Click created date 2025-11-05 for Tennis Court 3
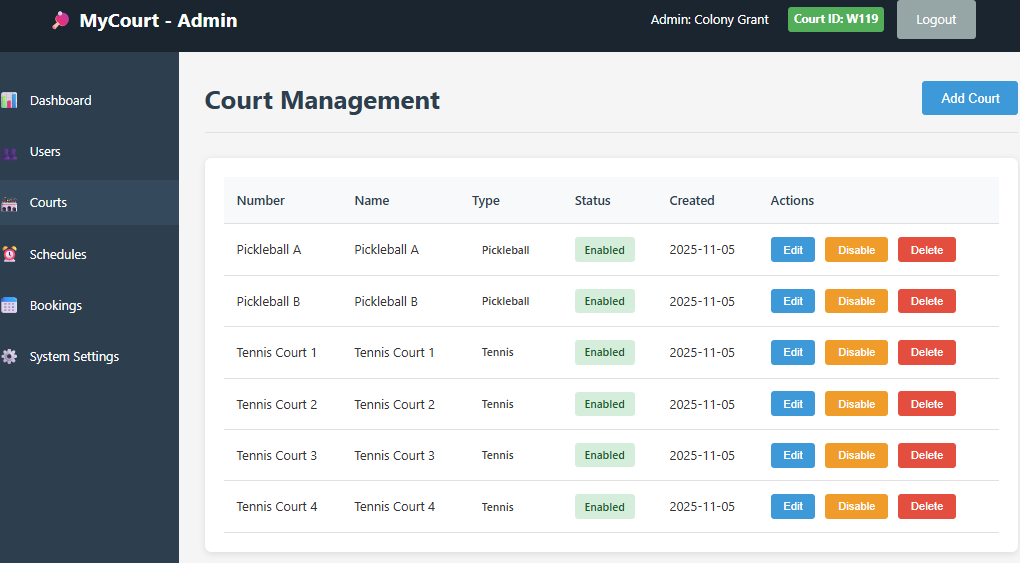Image resolution: width=1020 pixels, height=563 pixels. coord(702,456)
